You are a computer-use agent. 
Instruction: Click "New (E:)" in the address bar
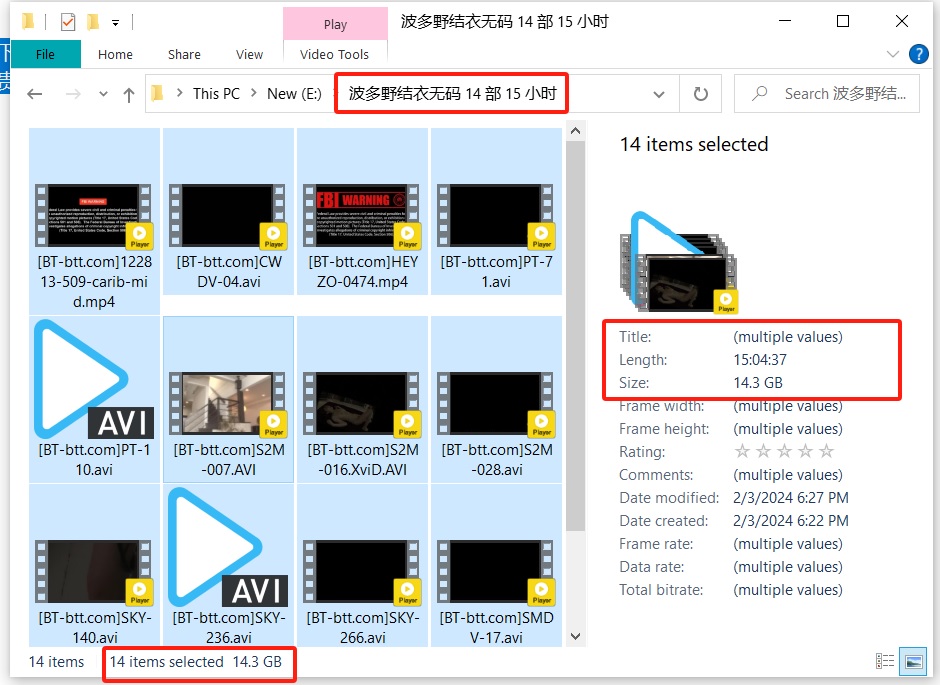pyautogui.click(x=293, y=94)
